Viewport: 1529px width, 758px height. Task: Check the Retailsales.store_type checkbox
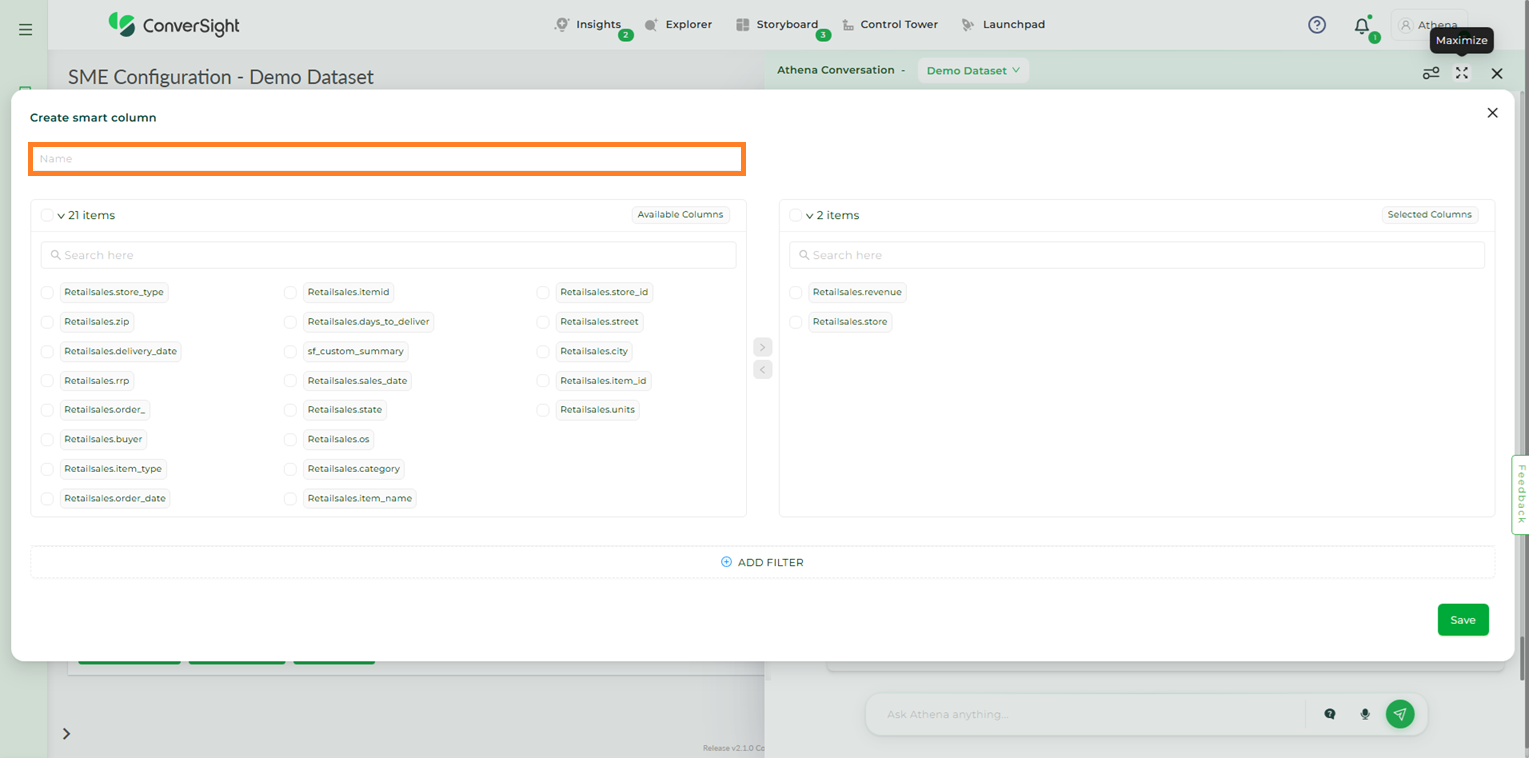coord(47,292)
